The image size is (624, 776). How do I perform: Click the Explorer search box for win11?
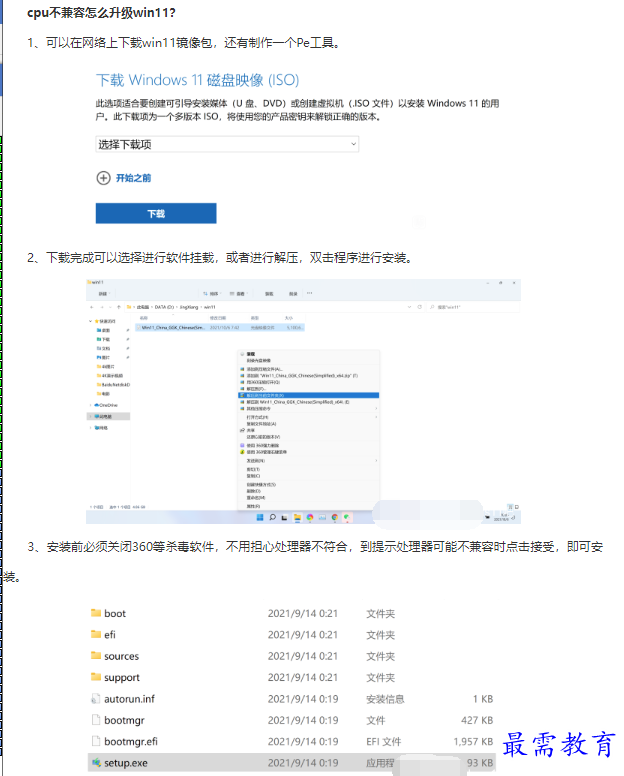[474, 307]
